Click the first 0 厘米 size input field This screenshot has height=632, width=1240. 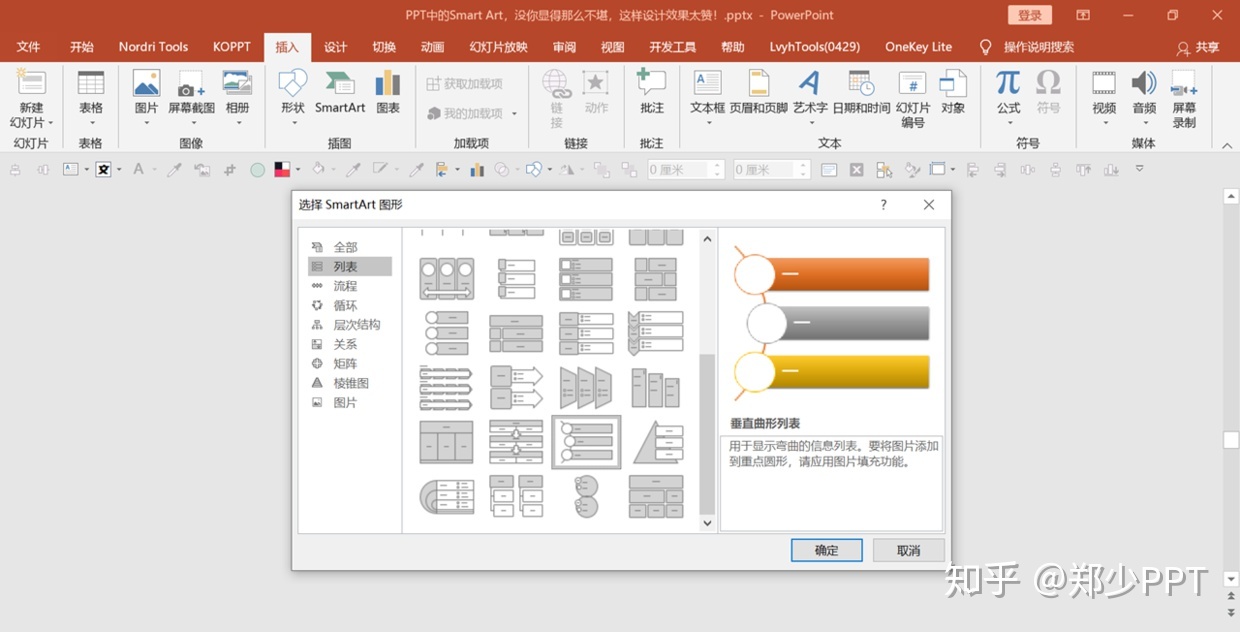(685, 170)
